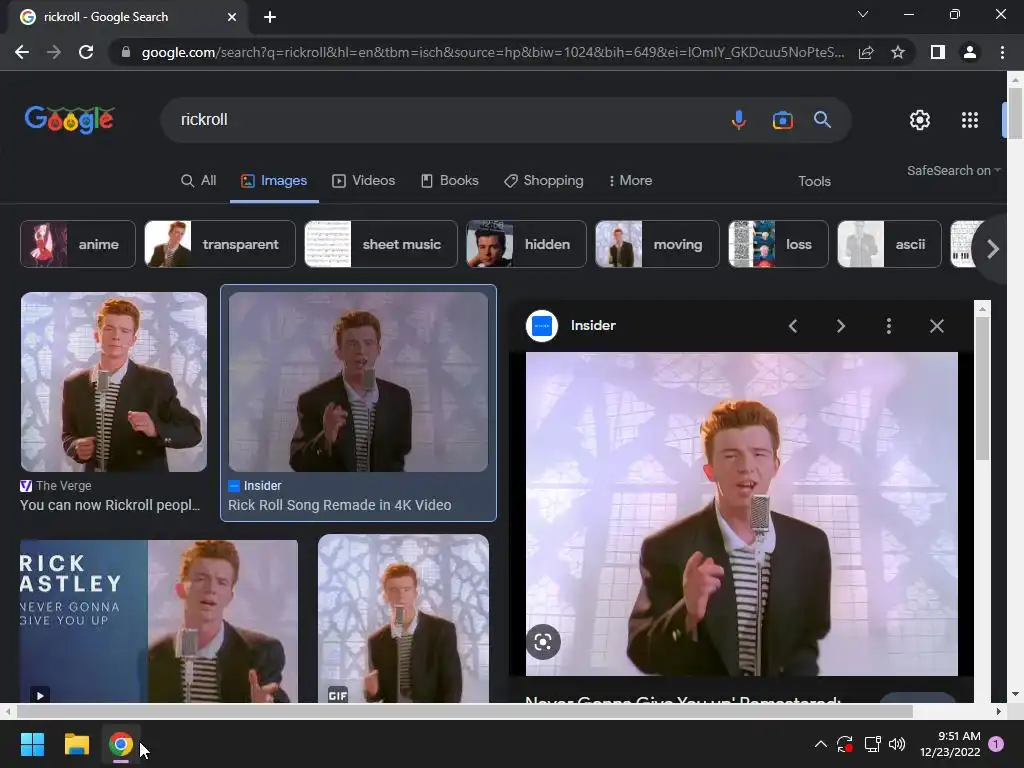Open the network display tray icon

872,744
